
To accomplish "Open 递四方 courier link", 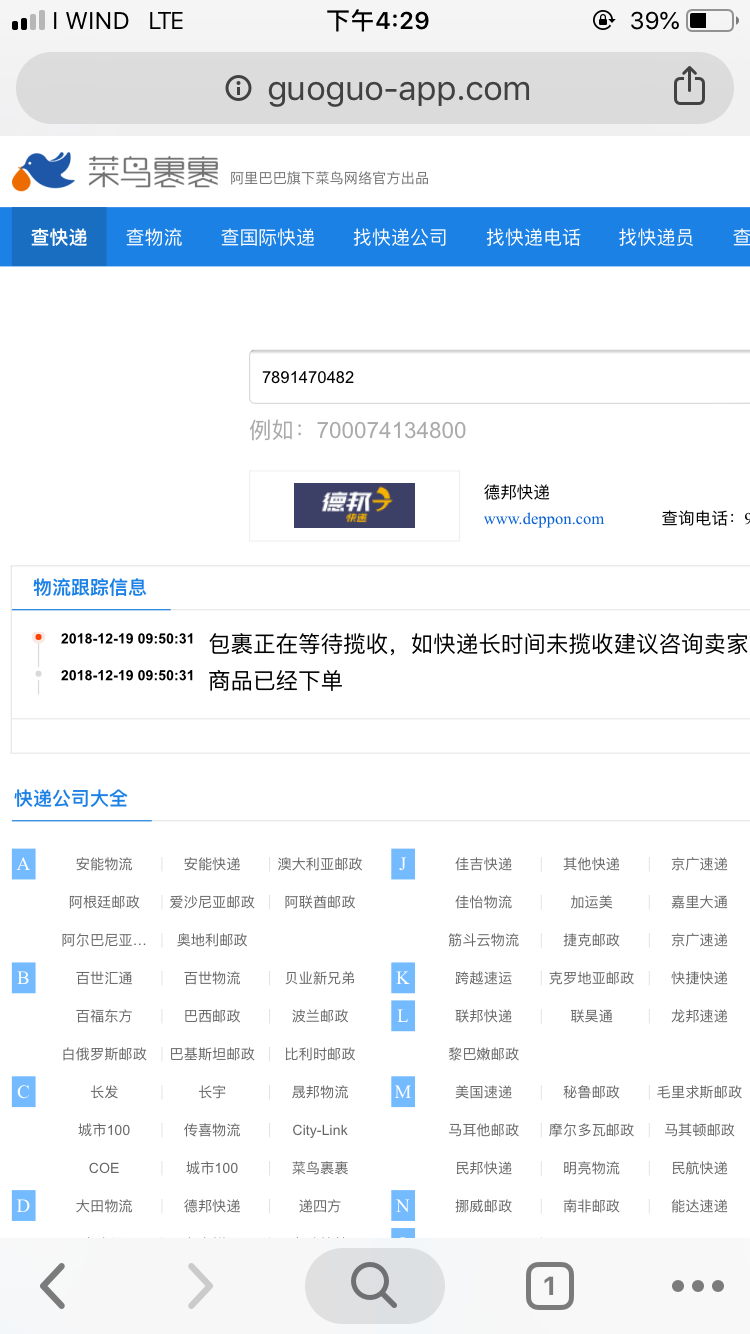I will [x=320, y=1206].
